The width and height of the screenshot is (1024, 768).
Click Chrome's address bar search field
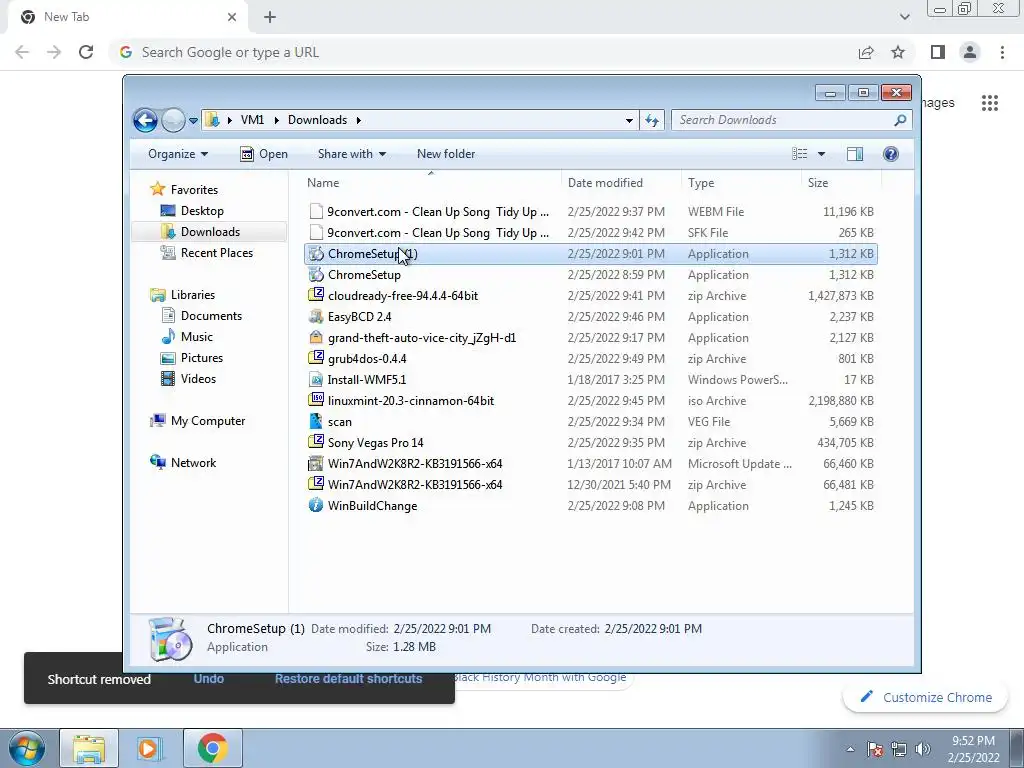pyautogui.click(x=483, y=52)
